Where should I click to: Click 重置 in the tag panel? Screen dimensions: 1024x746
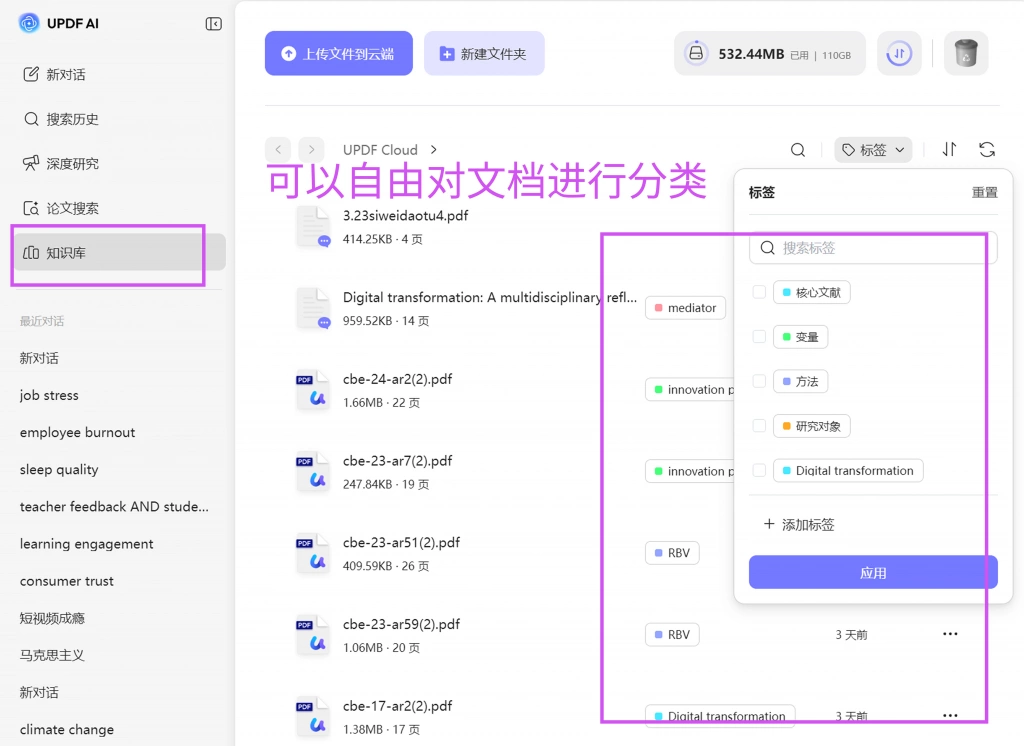[984, 193]
